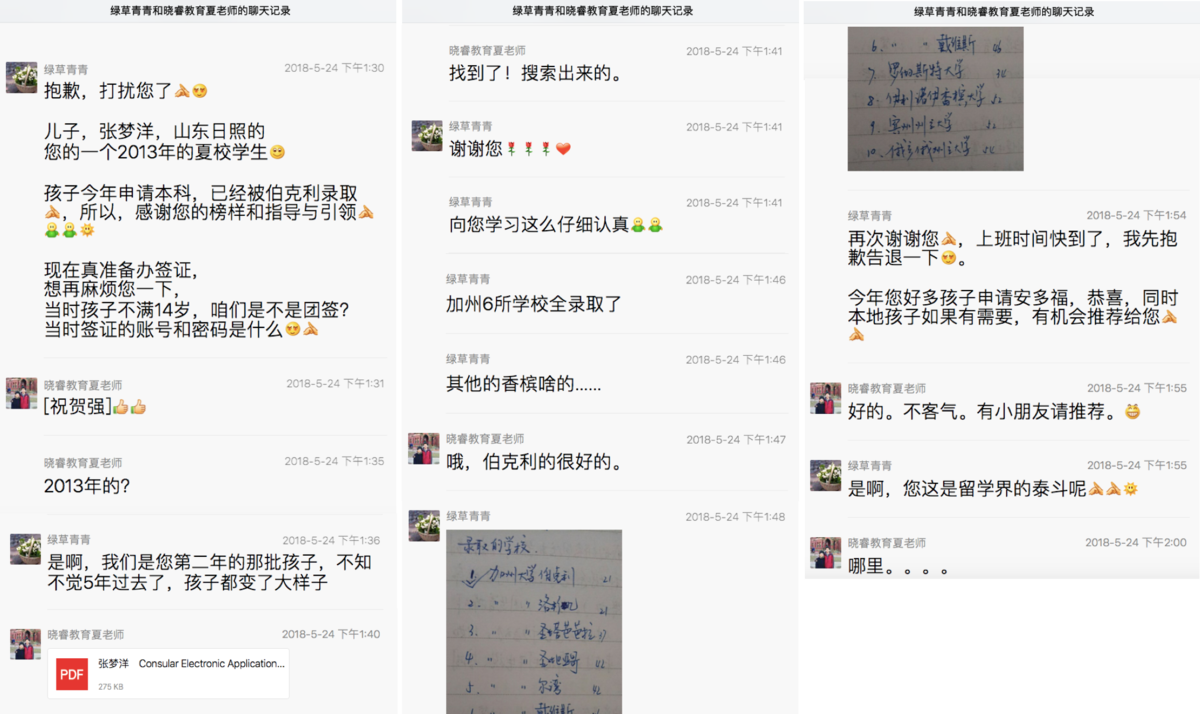The width and height of the screenshot is (1200, 714).
Task: Click 绿草青青 avatar beside 是啊，我们是您第二年 message
Action: [26, 548]
